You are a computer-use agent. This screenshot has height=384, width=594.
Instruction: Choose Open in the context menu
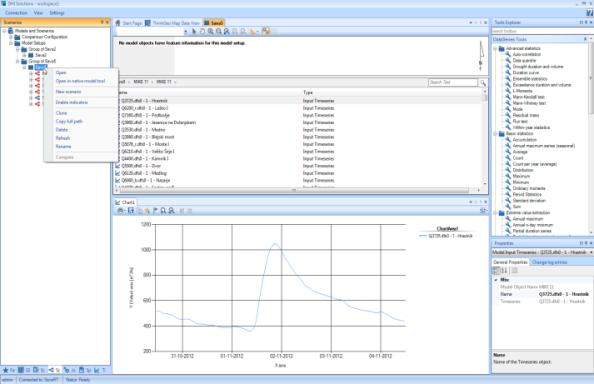(x=61, y=73)
